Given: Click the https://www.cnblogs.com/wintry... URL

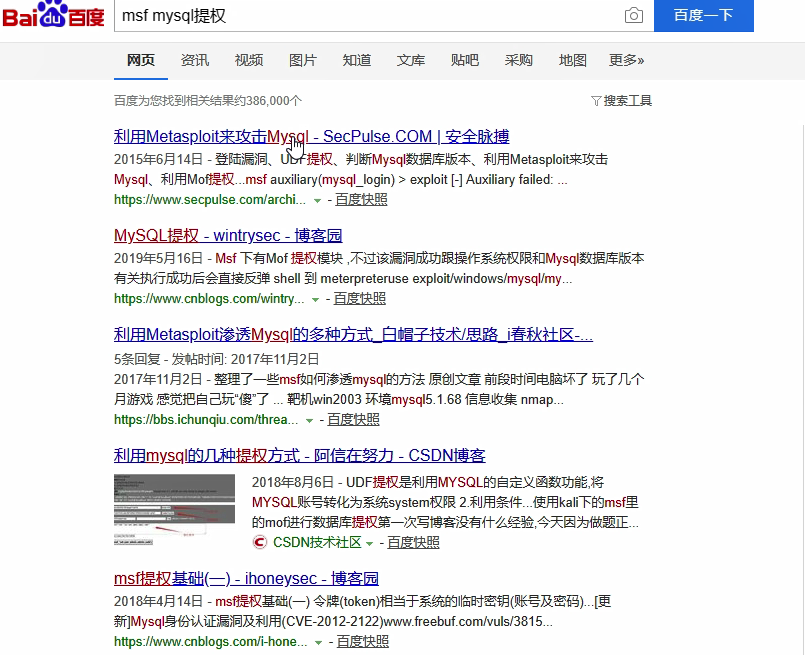Looking at the screenshot, I should click(x=209, y=299).
